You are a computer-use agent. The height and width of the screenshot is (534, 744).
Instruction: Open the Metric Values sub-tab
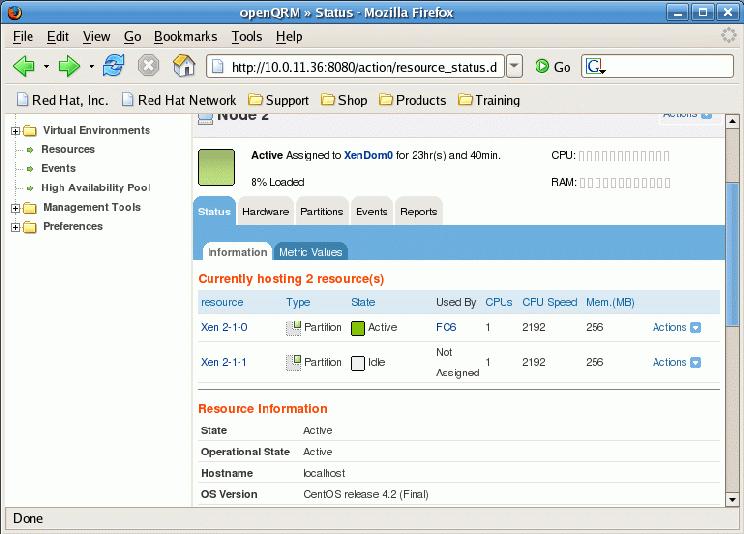310,252
